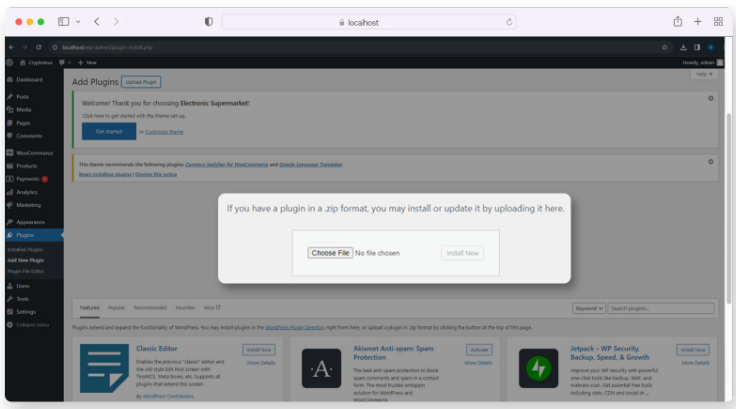Select the Recommended plugins tab

coord(150,308)
